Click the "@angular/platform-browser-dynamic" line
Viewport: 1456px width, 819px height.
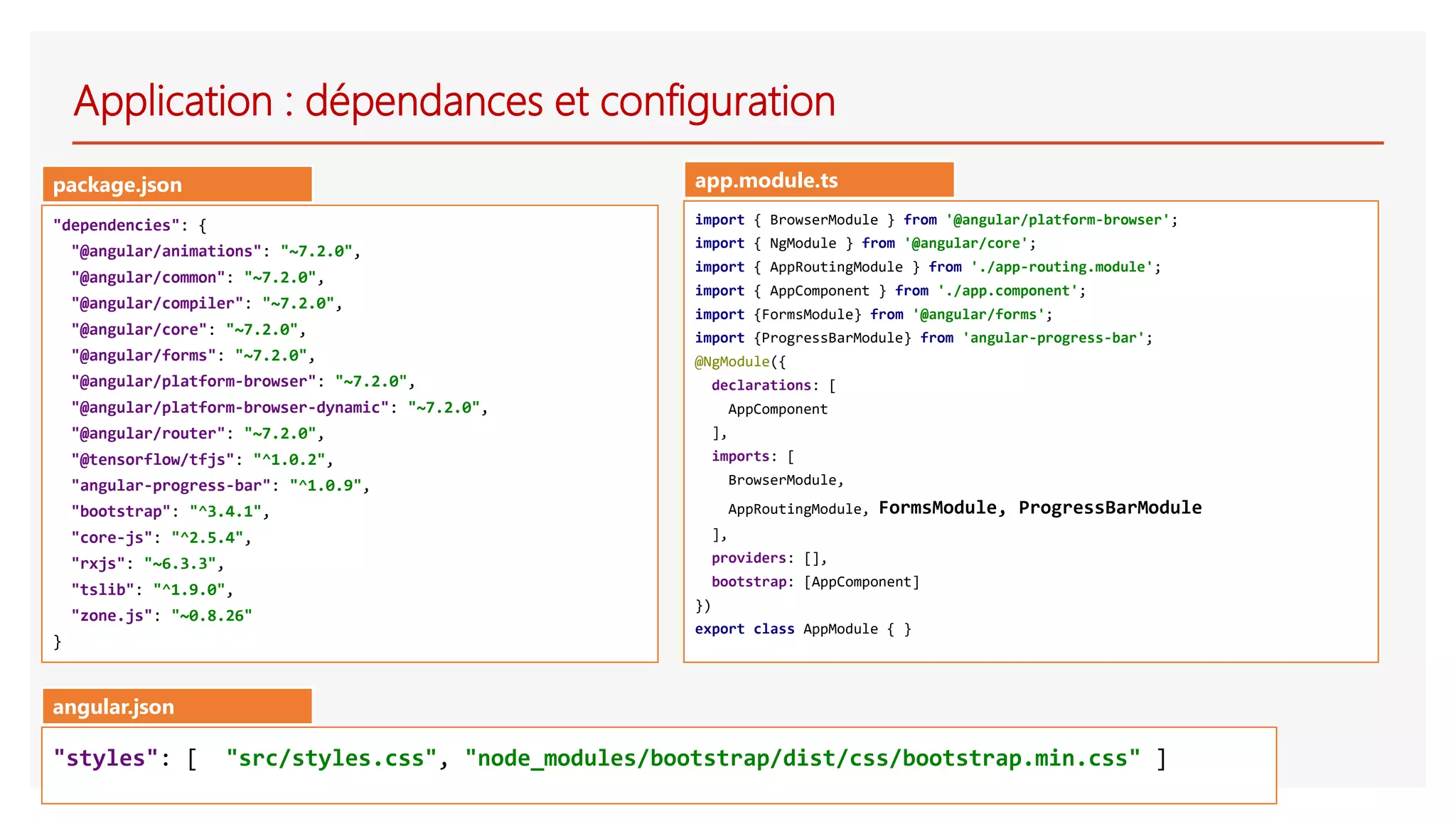click(x=279, y=407)
